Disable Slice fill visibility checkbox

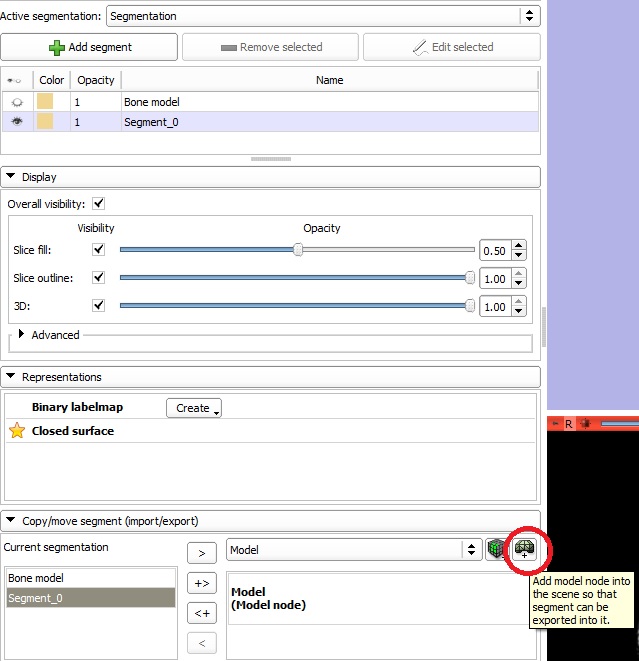pyautogui.click(x=98, y=250)
